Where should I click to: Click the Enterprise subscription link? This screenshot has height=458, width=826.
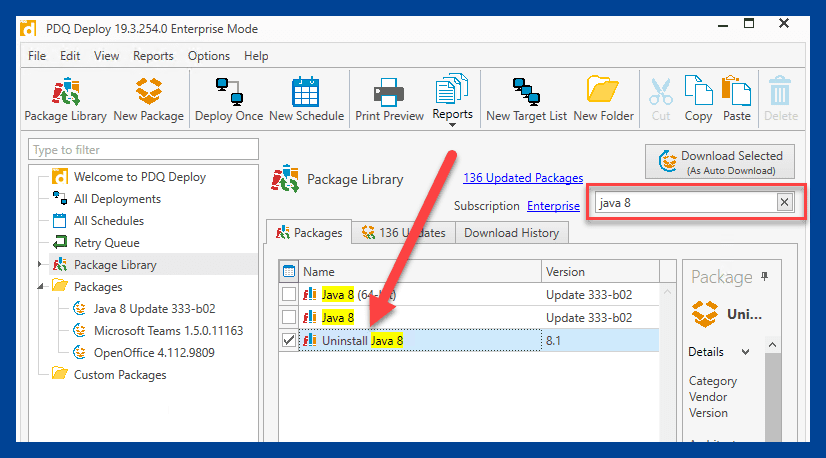click(553, 206)
